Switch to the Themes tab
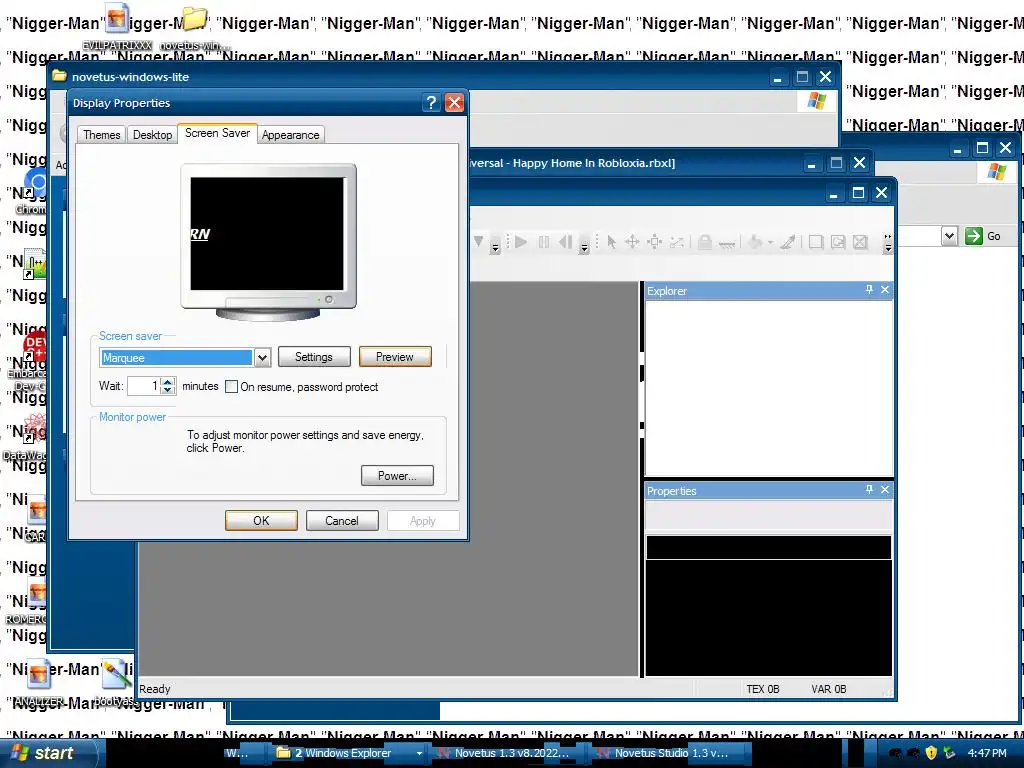Screen dimensions: 1024x768 [x=101, y=135]
